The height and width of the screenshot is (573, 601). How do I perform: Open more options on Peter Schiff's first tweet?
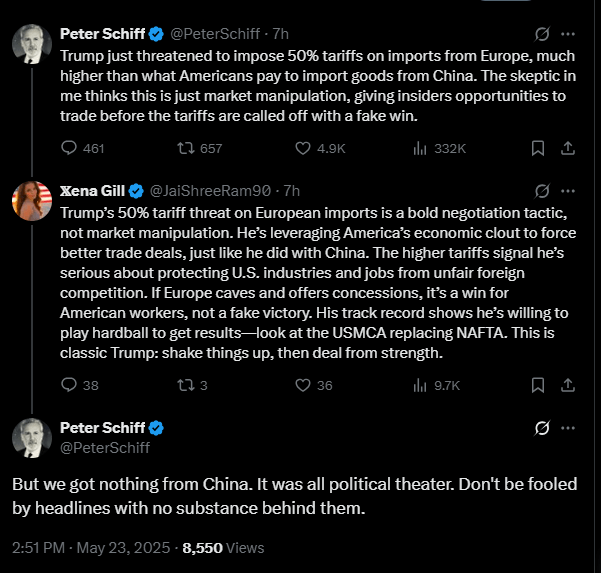click(x=568, y=36)
